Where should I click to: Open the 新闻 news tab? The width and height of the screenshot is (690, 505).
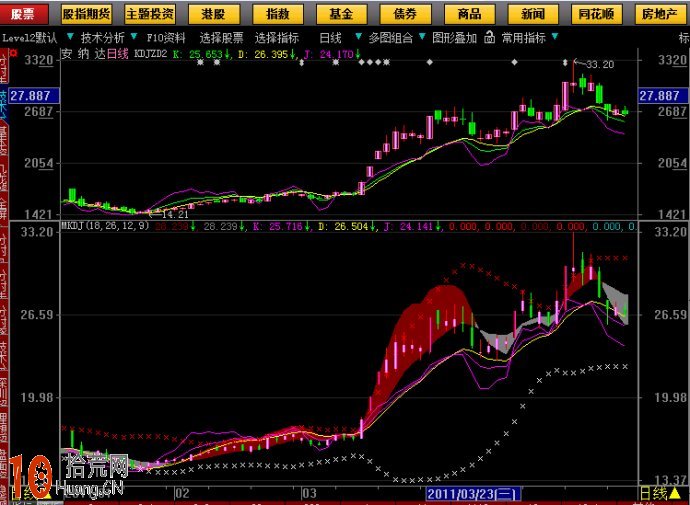[533, 14]
